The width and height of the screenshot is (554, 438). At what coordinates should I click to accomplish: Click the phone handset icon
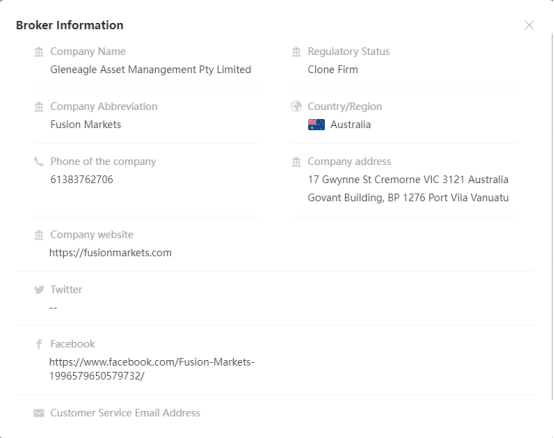39,162
